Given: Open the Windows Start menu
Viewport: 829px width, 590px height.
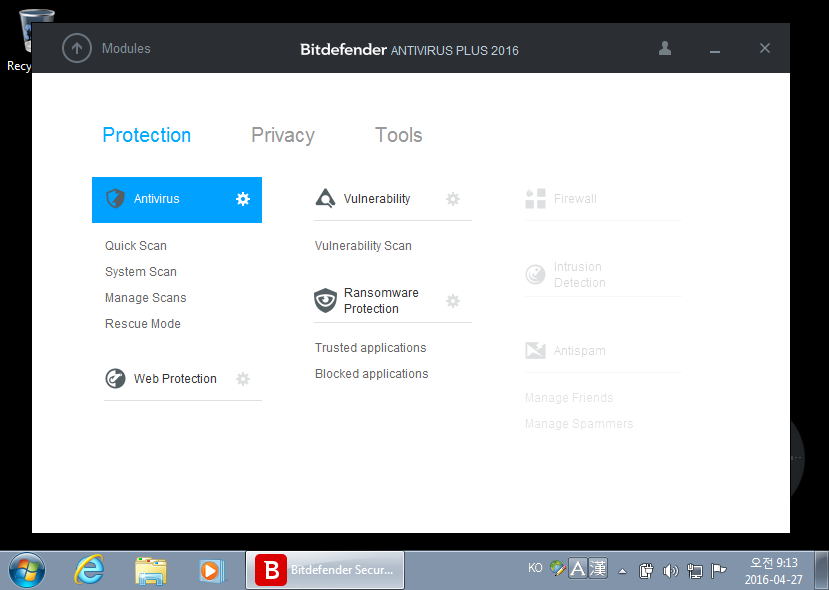Looking at the screenshot, I should point(26,570).
